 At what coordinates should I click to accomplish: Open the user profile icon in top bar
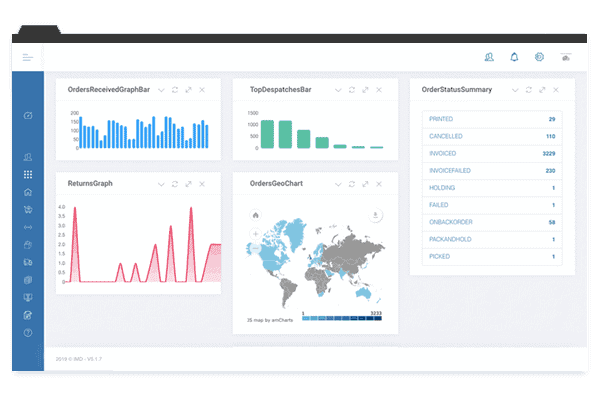[489, 57]
